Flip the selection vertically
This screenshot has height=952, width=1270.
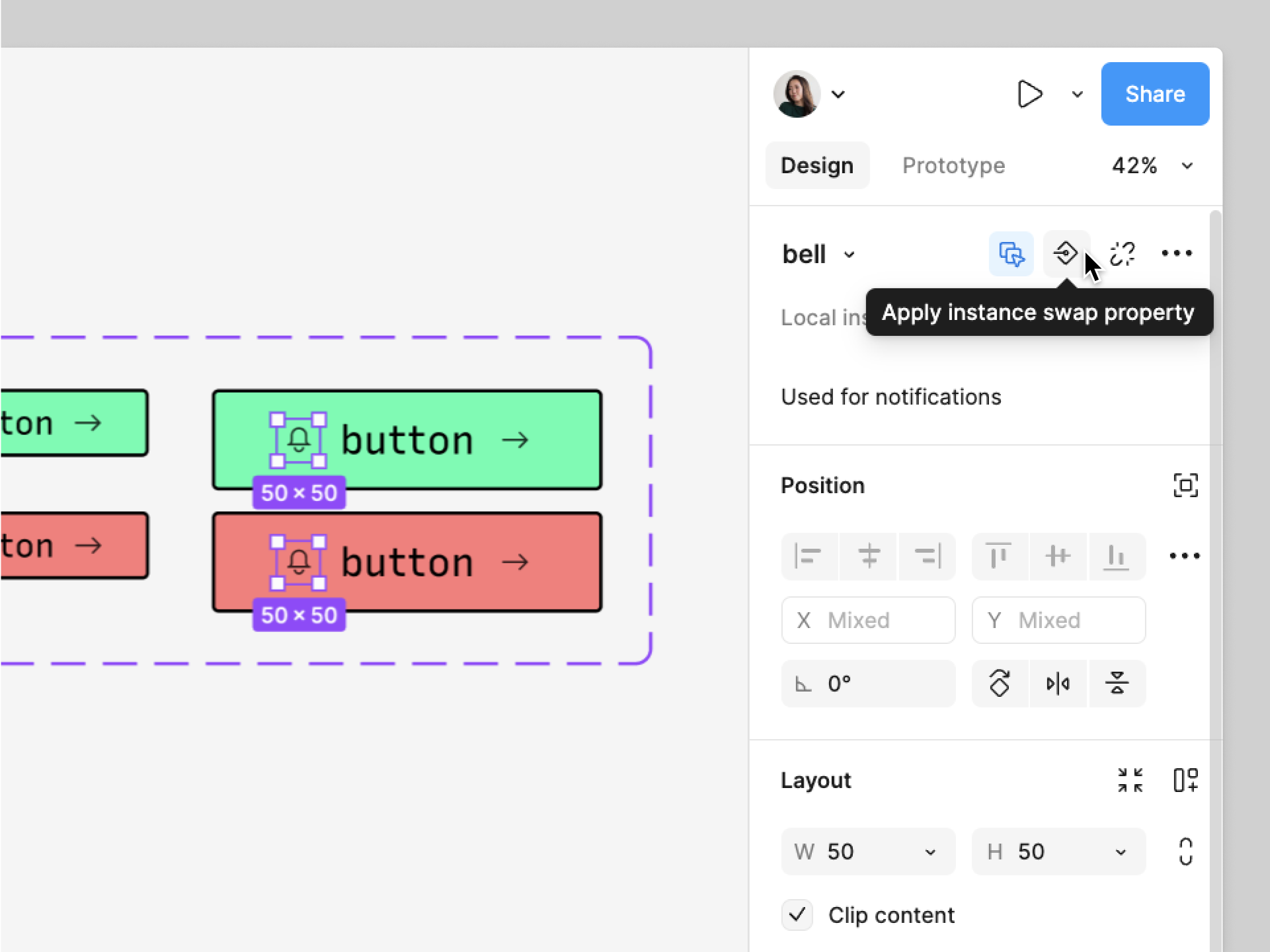(x=1117, y=683)
